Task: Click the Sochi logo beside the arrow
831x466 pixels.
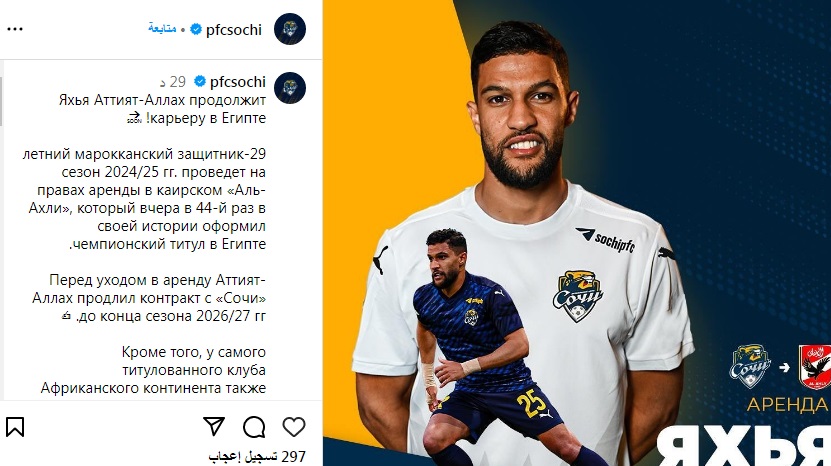Action: [x=749, y=366]
